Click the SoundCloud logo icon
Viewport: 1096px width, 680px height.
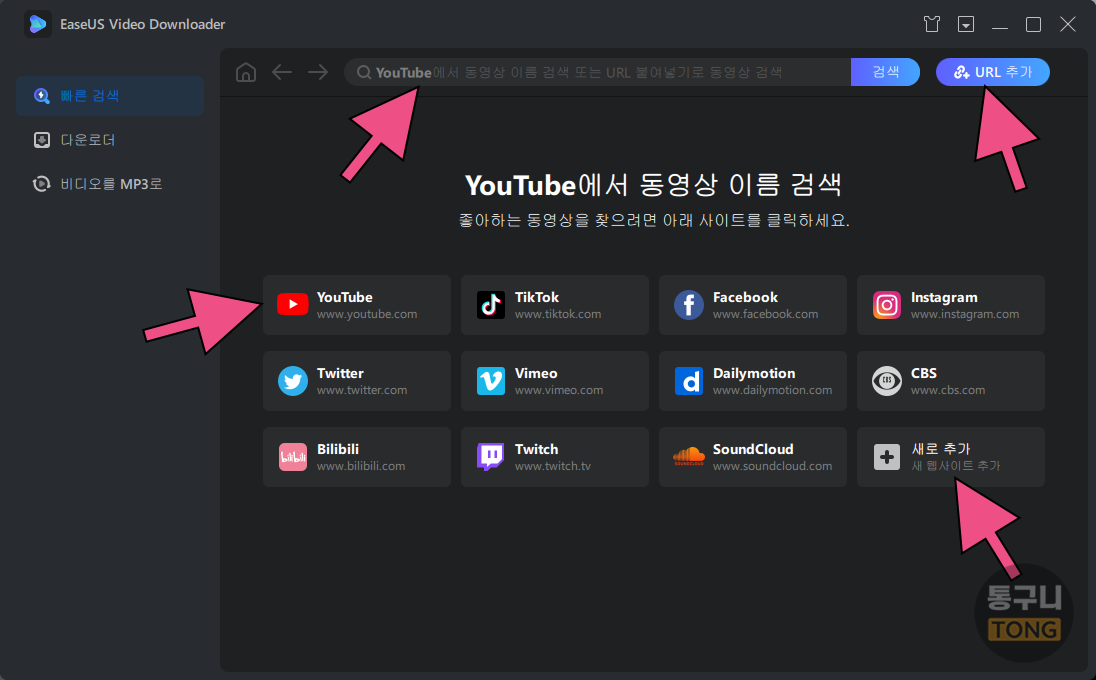click(x=688, y=456)
